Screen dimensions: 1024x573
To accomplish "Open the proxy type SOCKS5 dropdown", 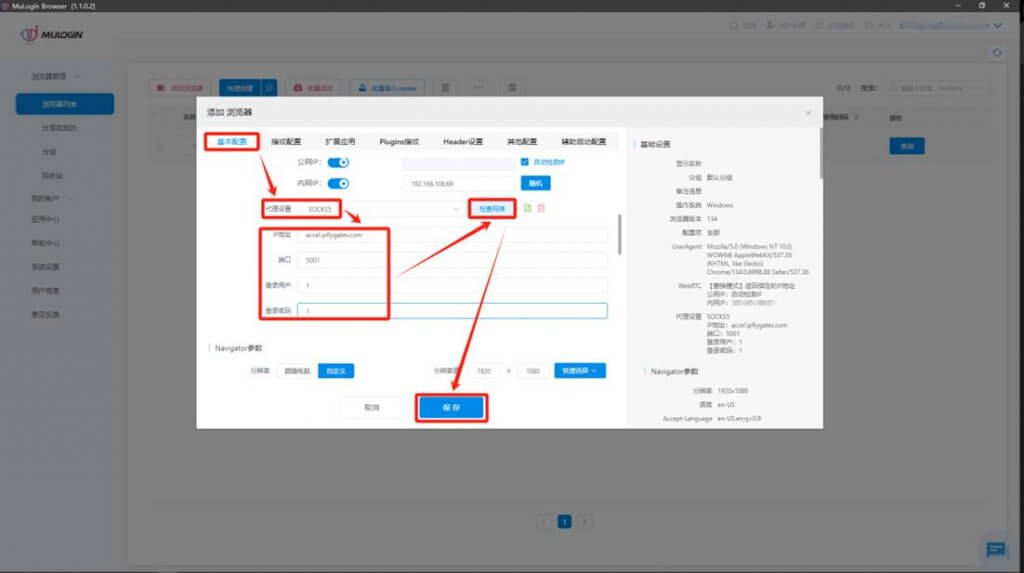I will pos(380,209).
